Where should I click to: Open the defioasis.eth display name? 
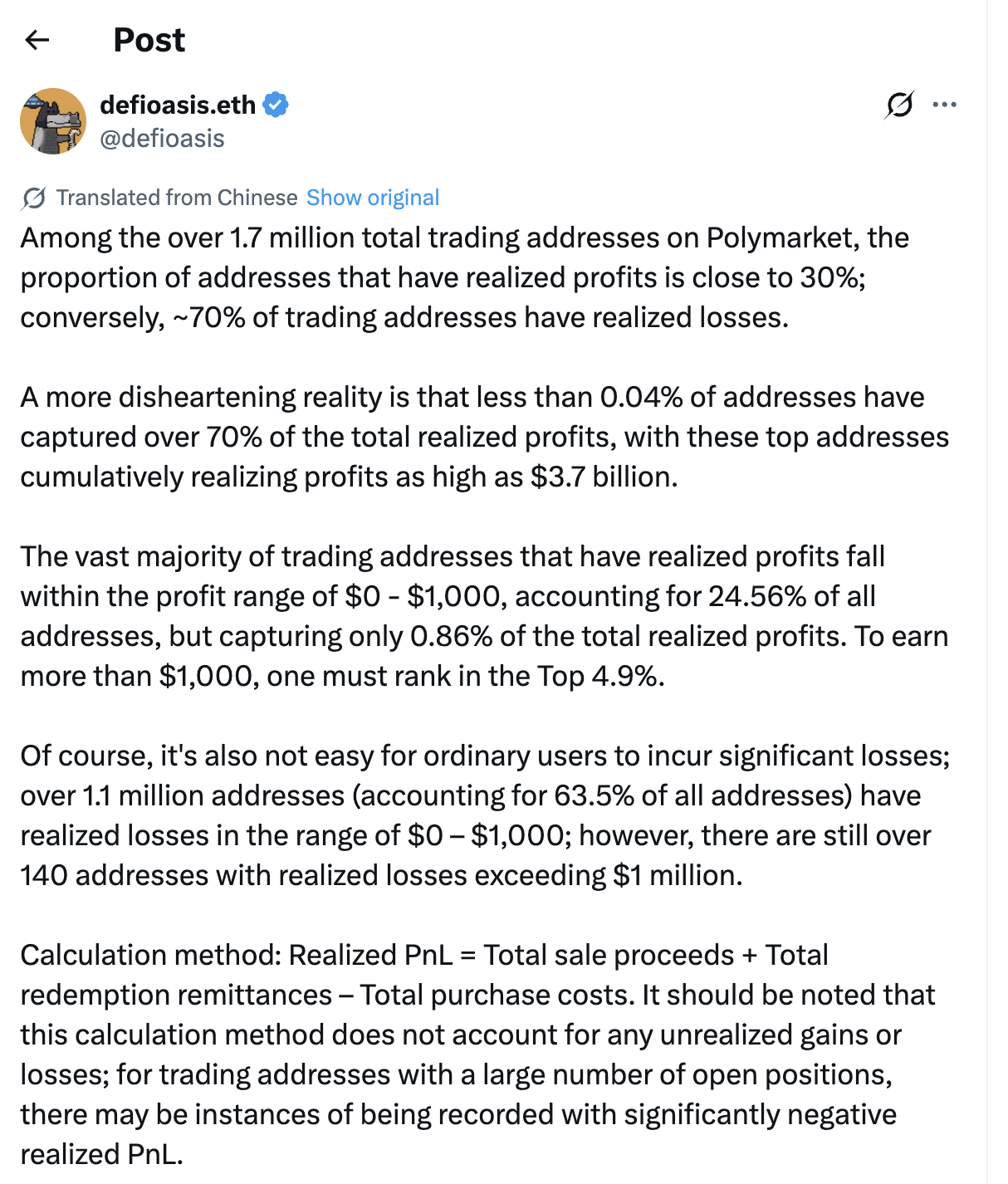pyautogui.click(x=178, y=105)
